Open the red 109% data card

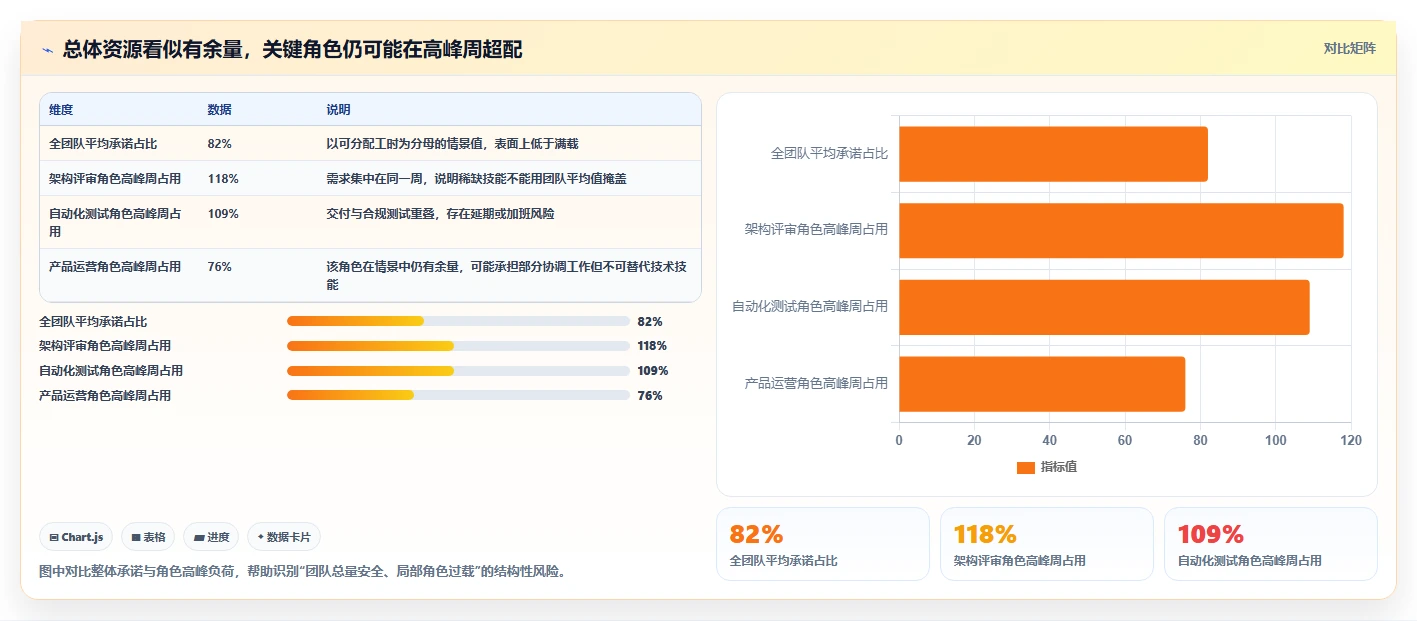(x=1270, y=544)
